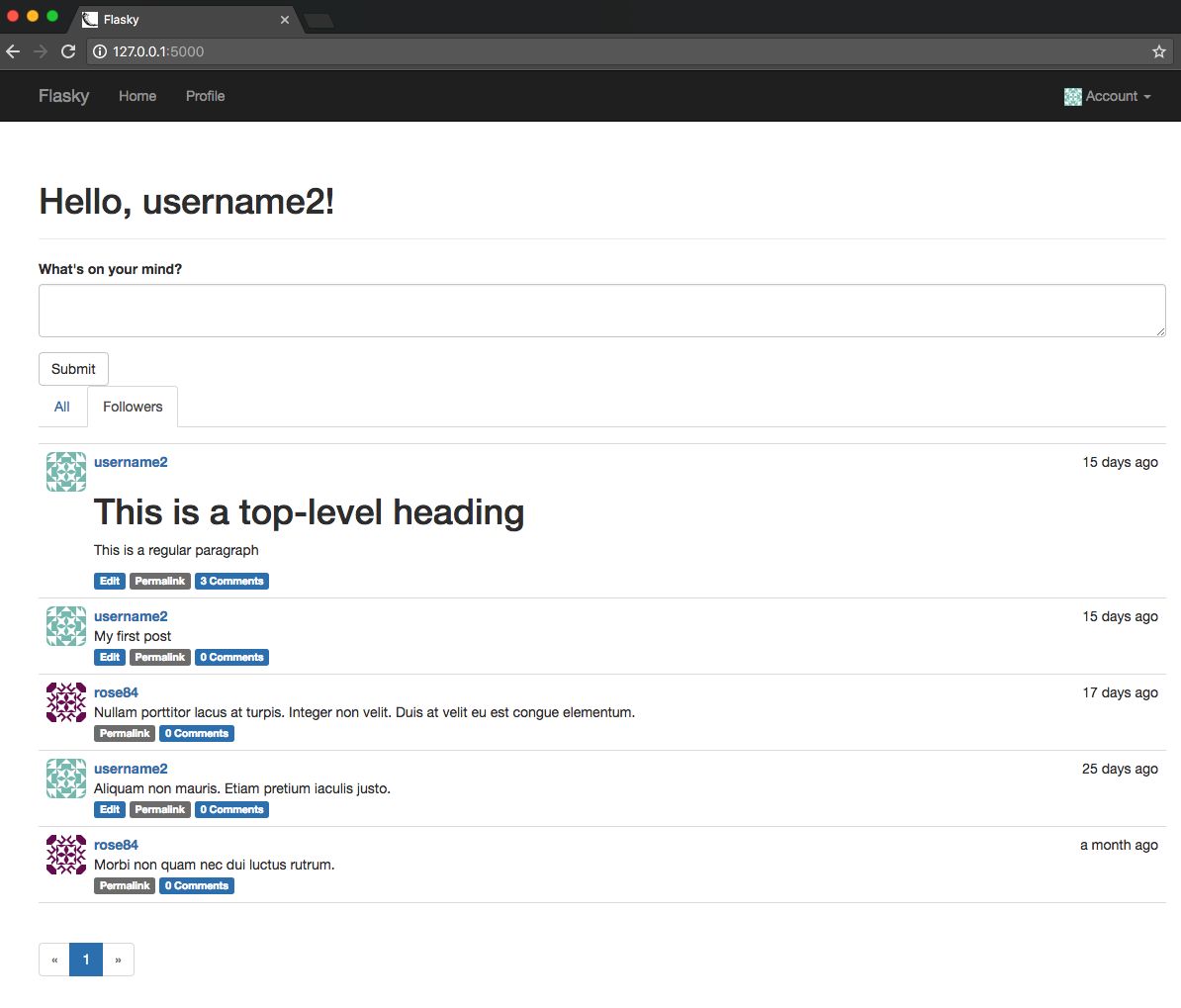Go to the next page using the » arrow
The height and width of the screenshot is (1008, 1181).
point(118,960)
